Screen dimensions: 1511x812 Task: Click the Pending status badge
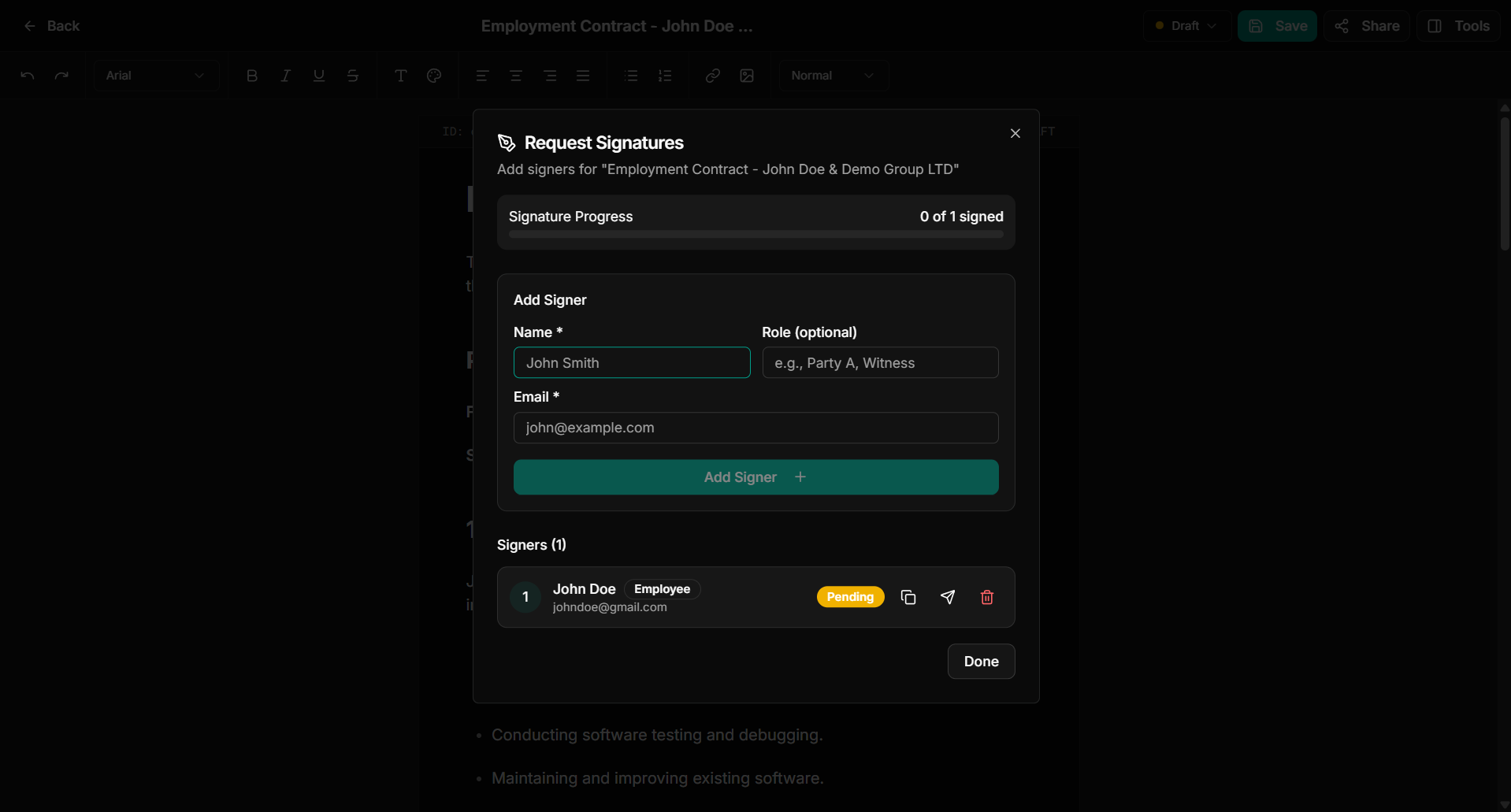[x=850, y=597]
